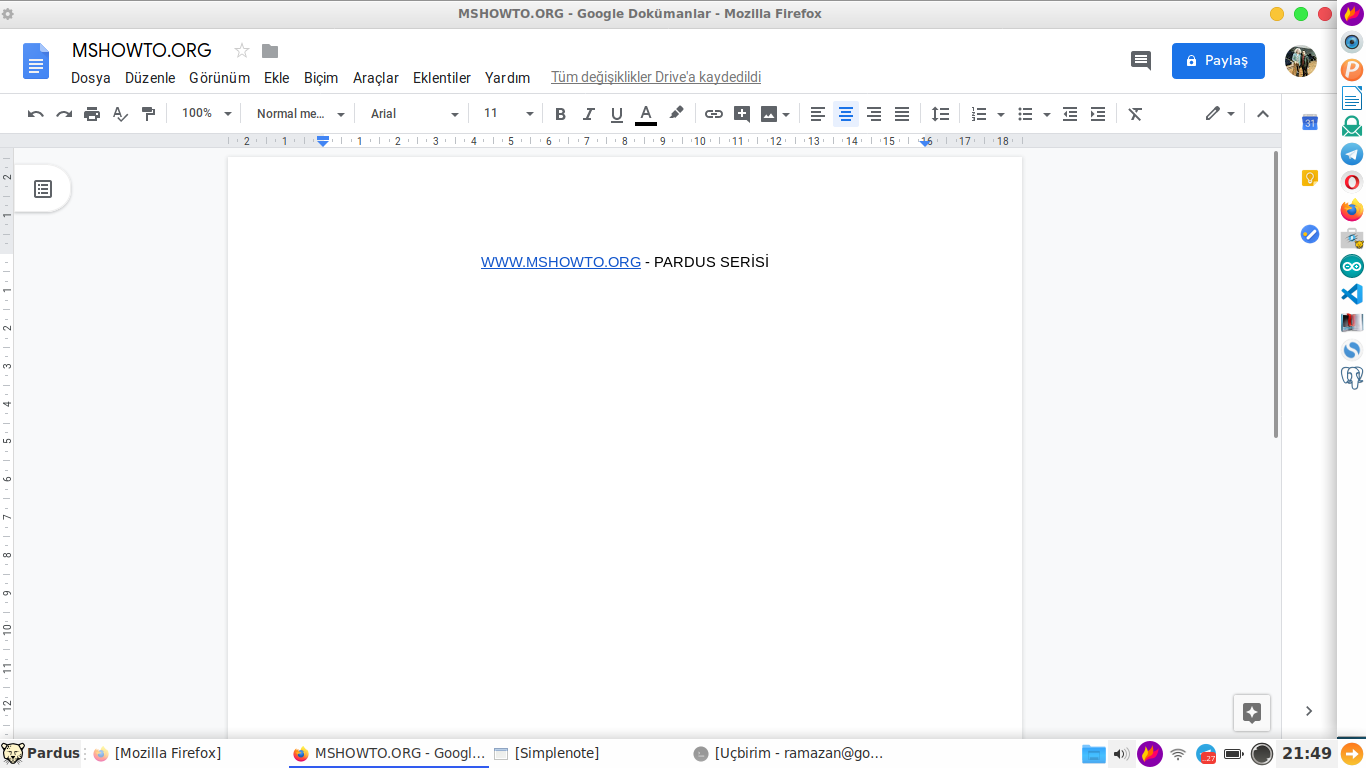Image resolution: width=1366 pixels, height=768 pixels.
Task: Open the WWW.MSHOWTO.ORG hyperlink in document
Action: tap(561, 262)
